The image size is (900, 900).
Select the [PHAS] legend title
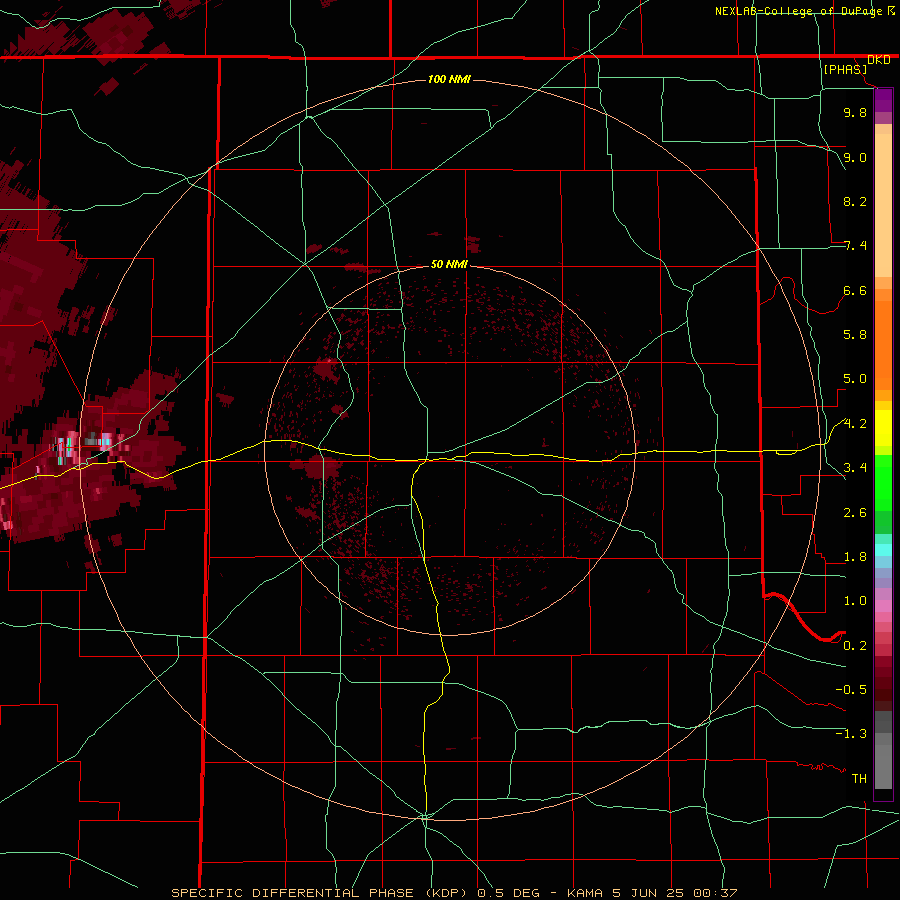845,70
